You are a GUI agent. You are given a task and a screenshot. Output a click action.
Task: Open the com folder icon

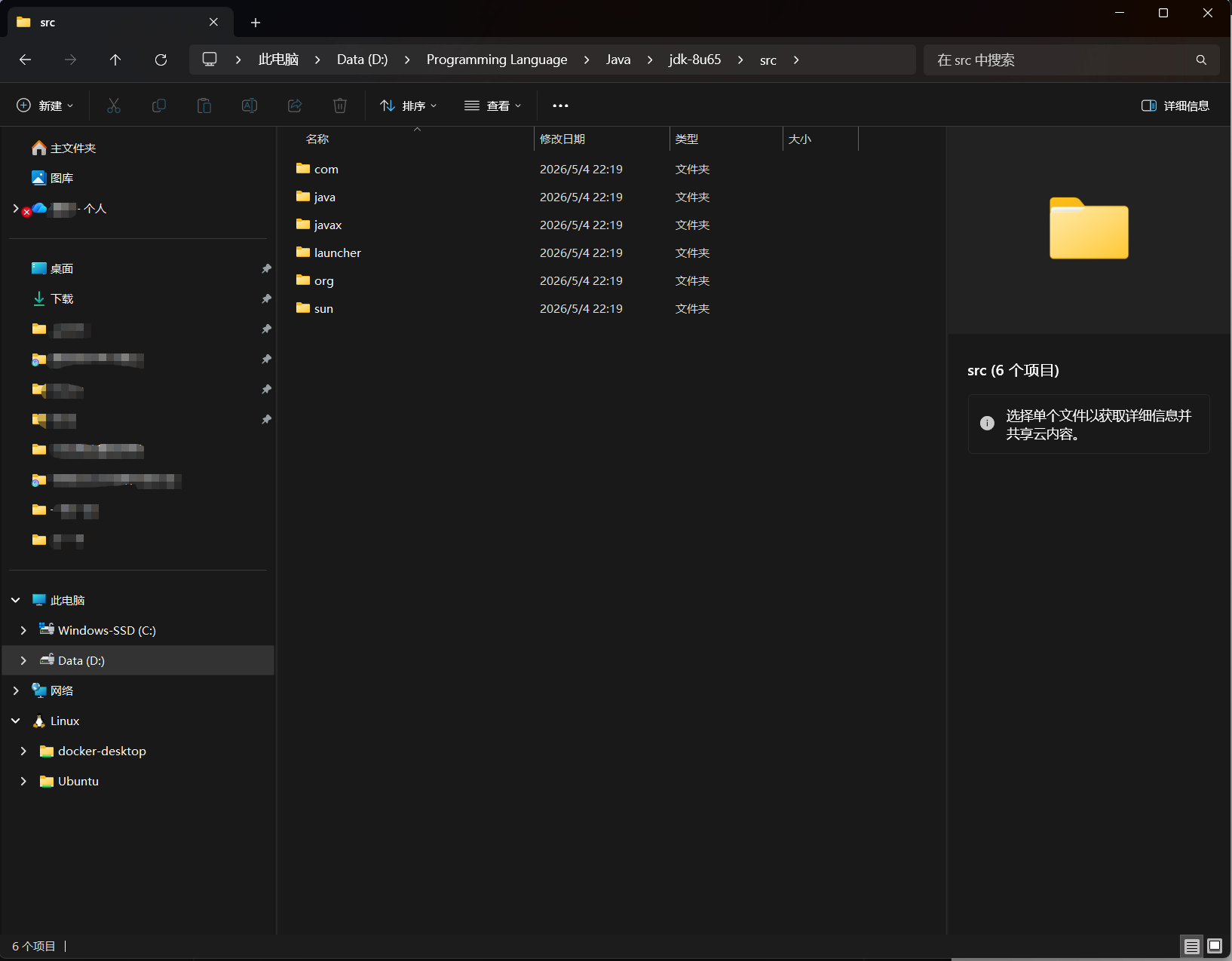click(303, 168)
